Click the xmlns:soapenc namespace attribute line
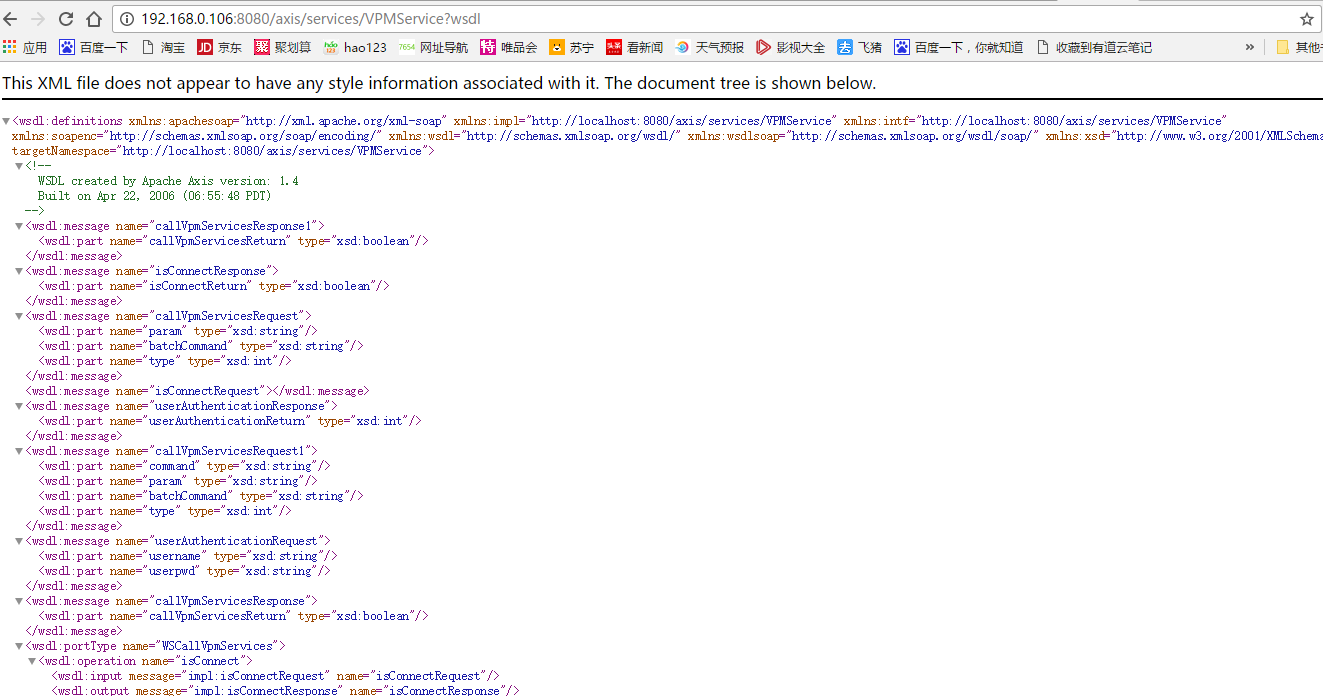Screen dimensions: 1323x696 (x=197, y=136)
